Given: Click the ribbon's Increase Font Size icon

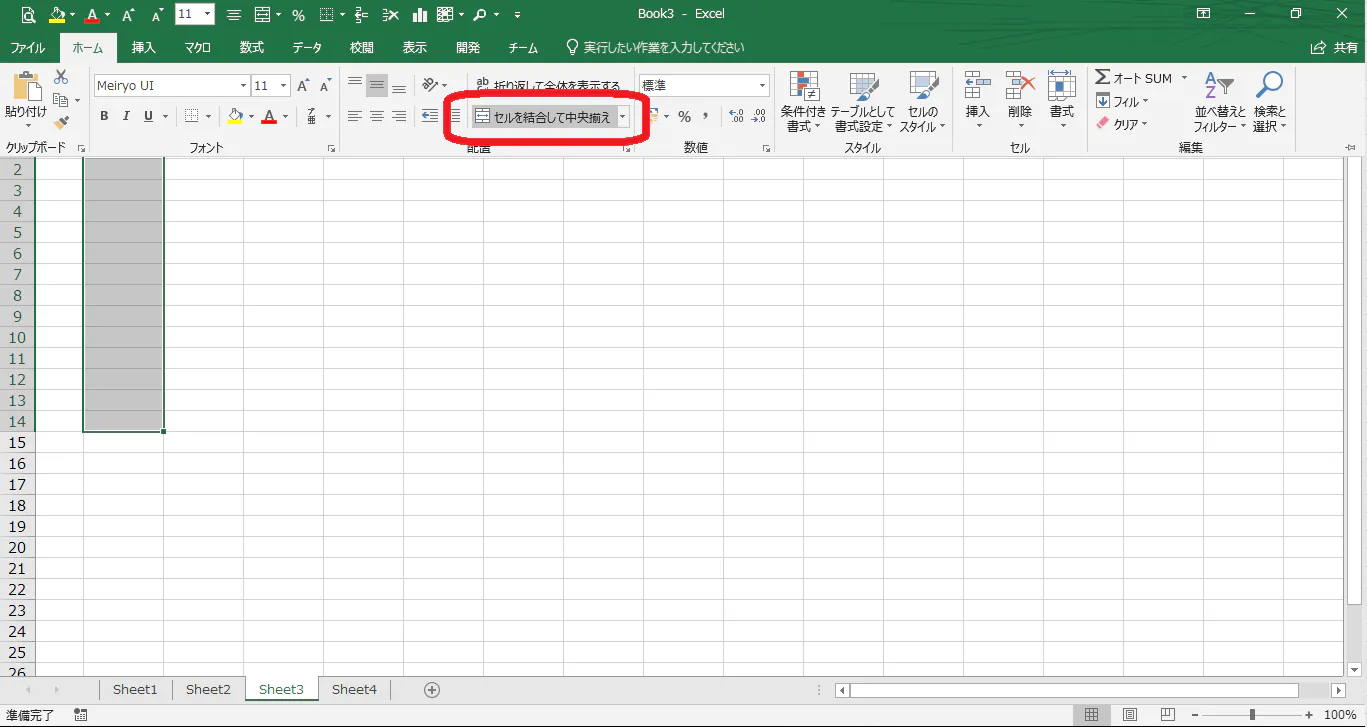Looking at the screenshot, I should point(303,86).
